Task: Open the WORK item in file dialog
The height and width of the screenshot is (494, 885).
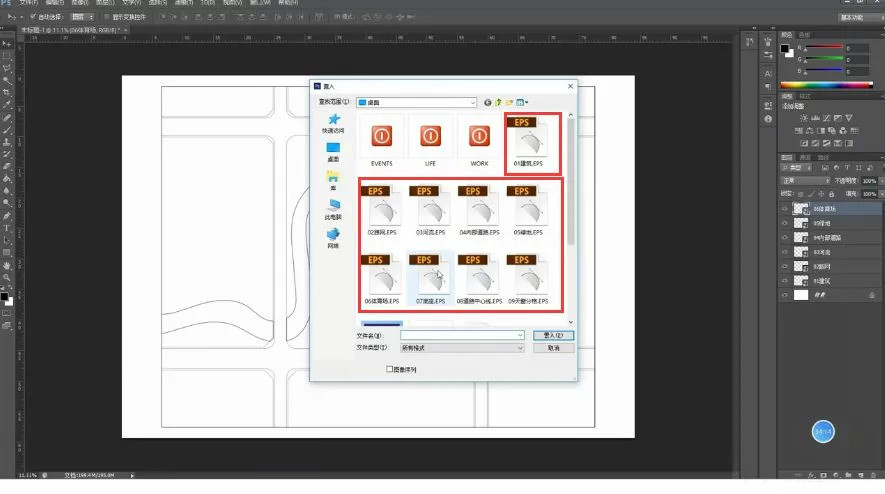Action: pos(479,135)
